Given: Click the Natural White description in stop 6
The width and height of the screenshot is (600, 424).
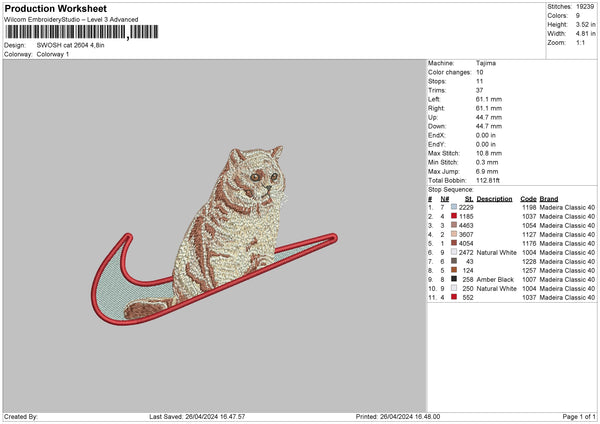Looking at the screenshot, I should click(496, 252).
